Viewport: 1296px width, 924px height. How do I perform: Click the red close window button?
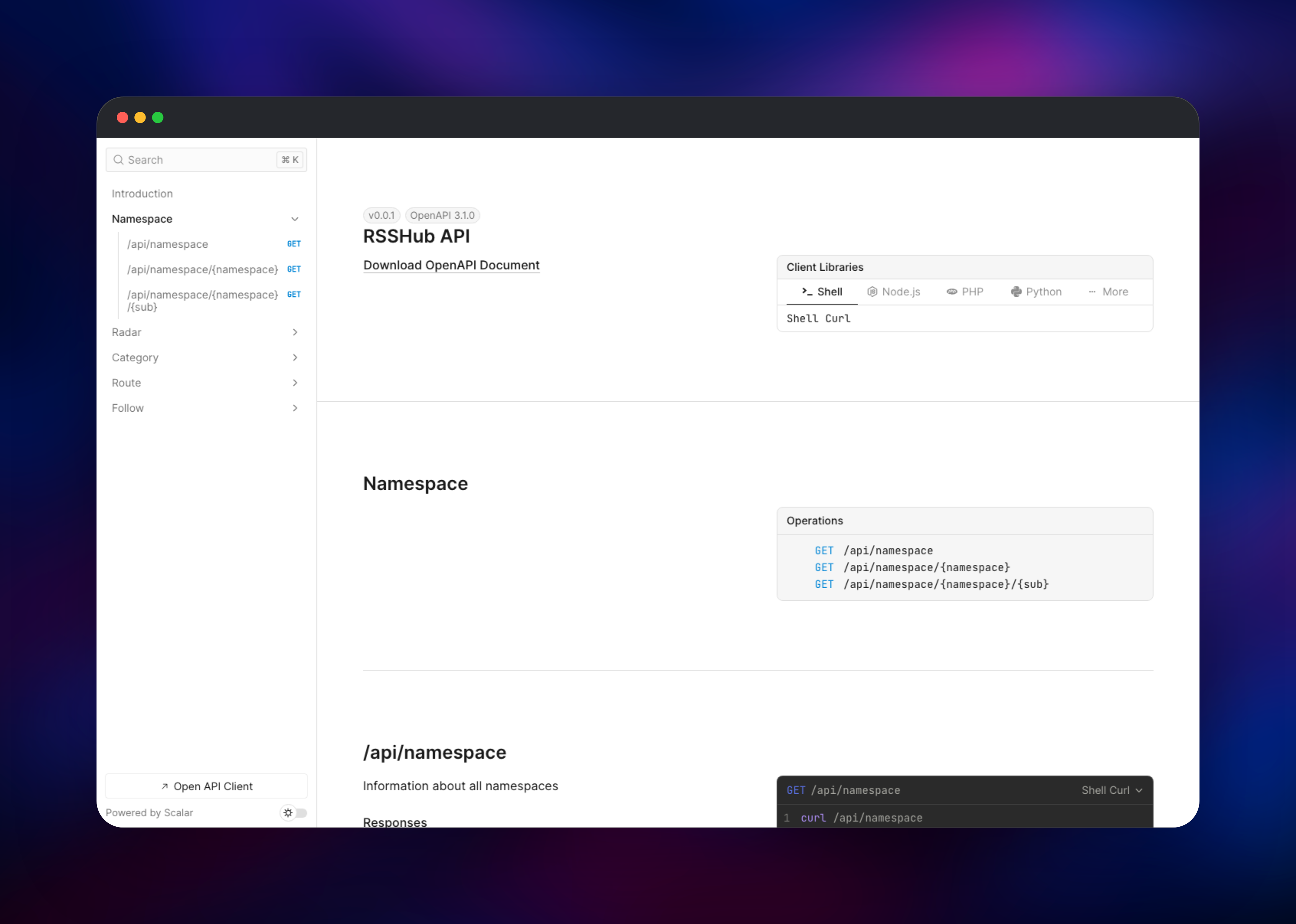tap(122, 118)
